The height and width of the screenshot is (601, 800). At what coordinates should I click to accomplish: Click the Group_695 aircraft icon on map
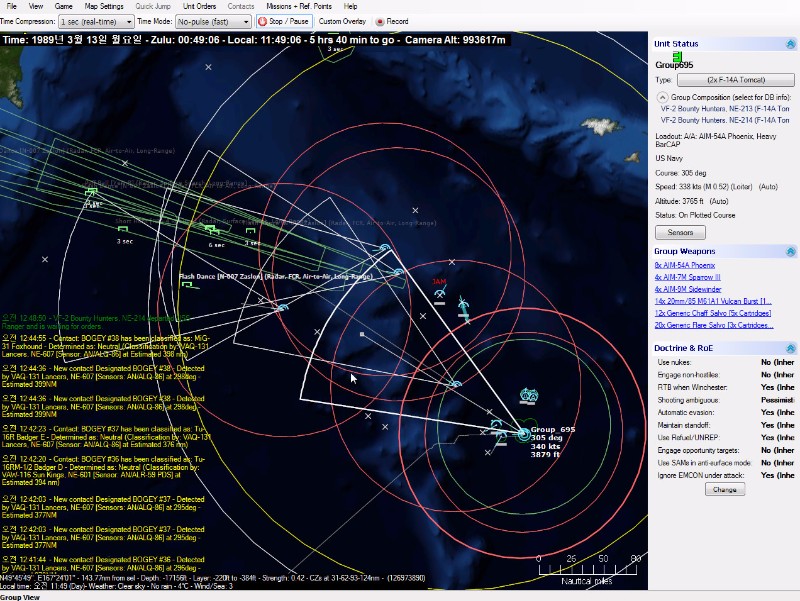(523, 433)
